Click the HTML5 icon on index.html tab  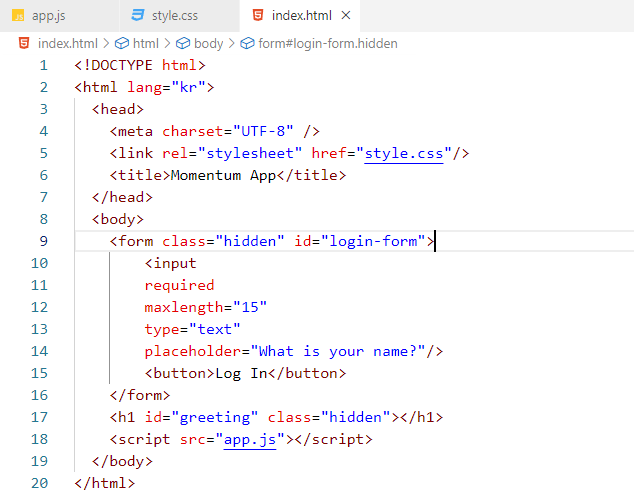click(x=258, y=15)
